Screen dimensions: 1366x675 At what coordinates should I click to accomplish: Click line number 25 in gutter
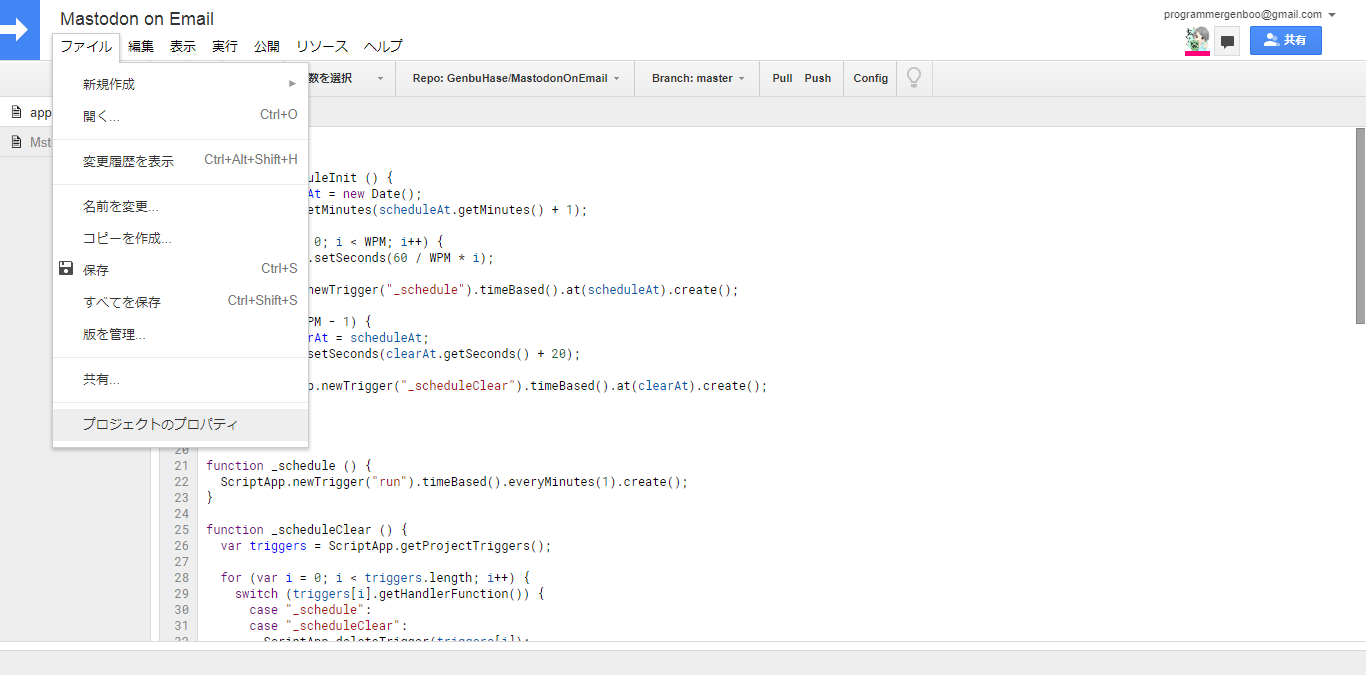[181, 530]
